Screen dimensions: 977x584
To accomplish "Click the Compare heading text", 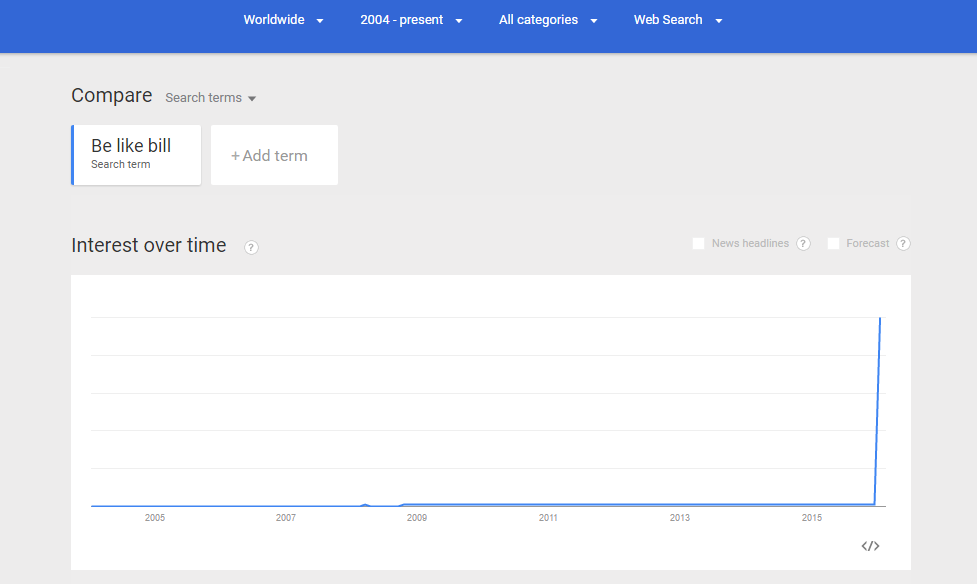I will (x=112, y=96).
